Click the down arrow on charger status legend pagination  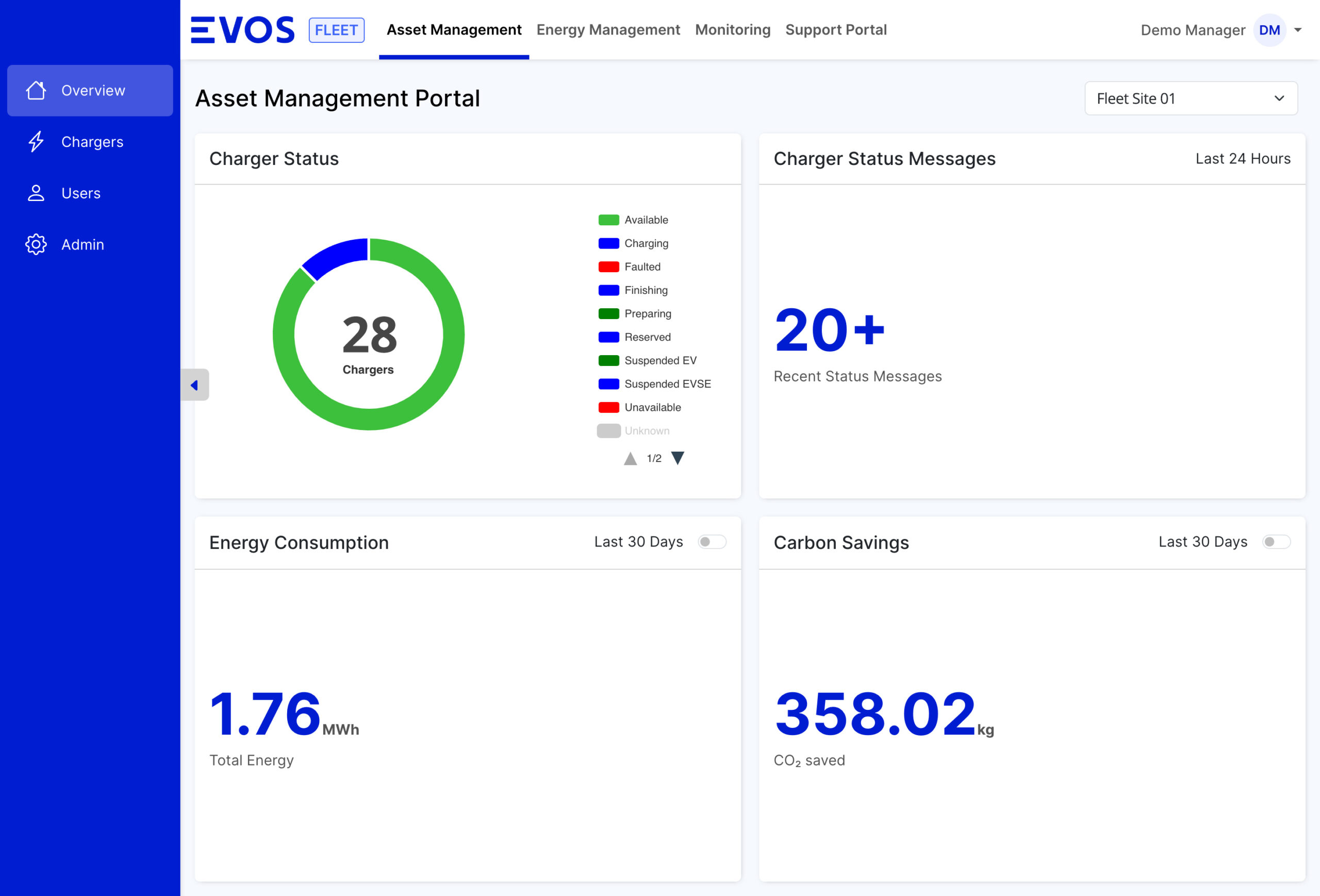click(678, 458)
